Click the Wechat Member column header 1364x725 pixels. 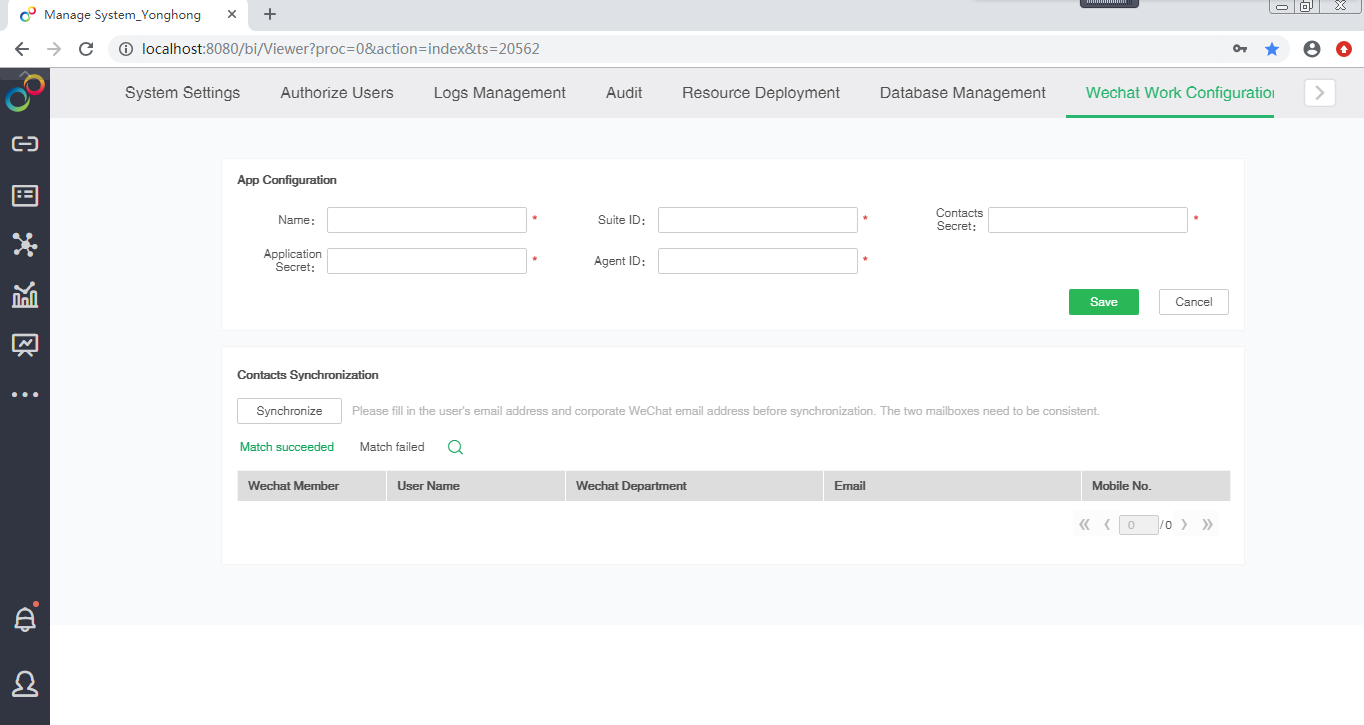312,486
